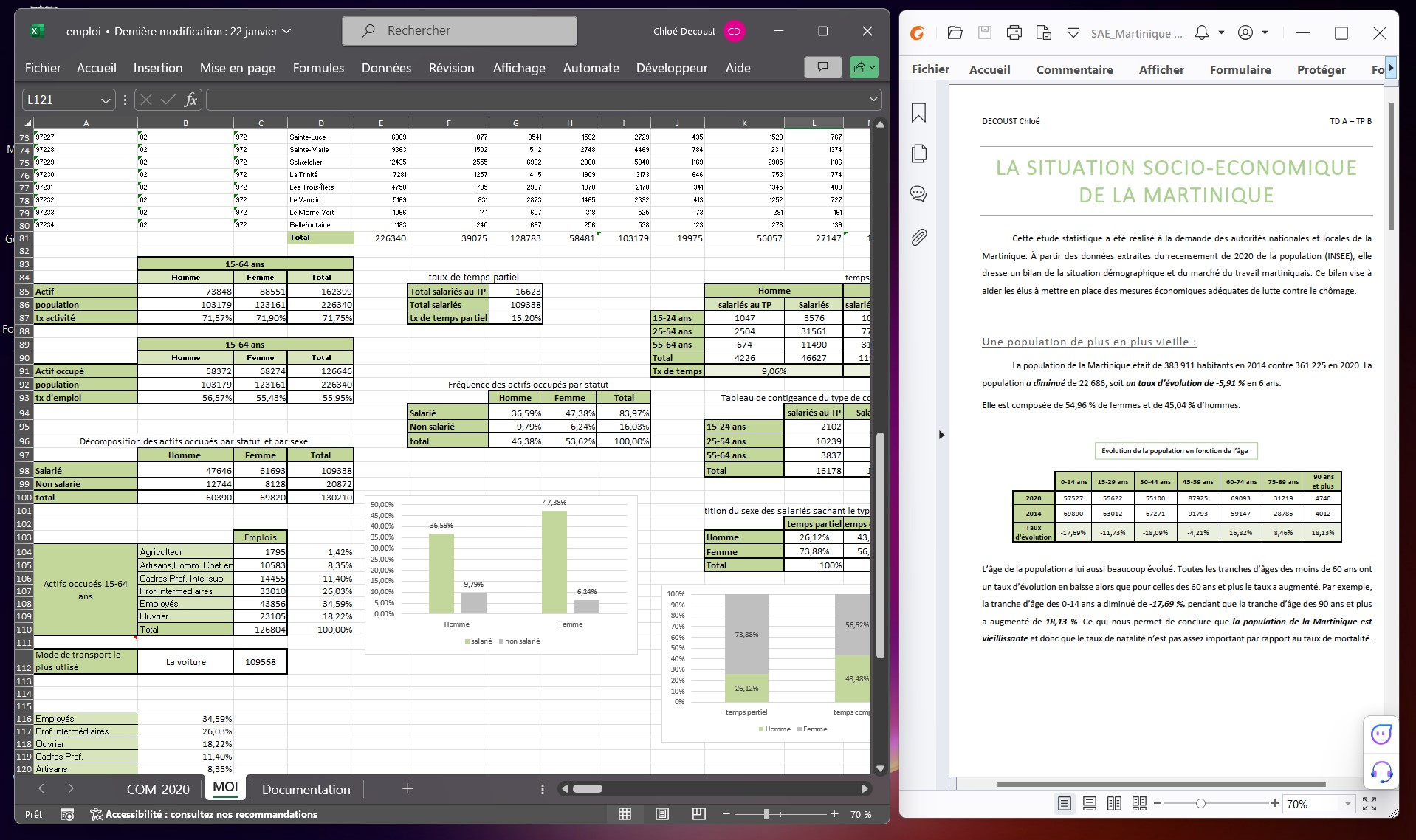
Task: Click the Rechercher search box
Action: (x=459, y=31)
